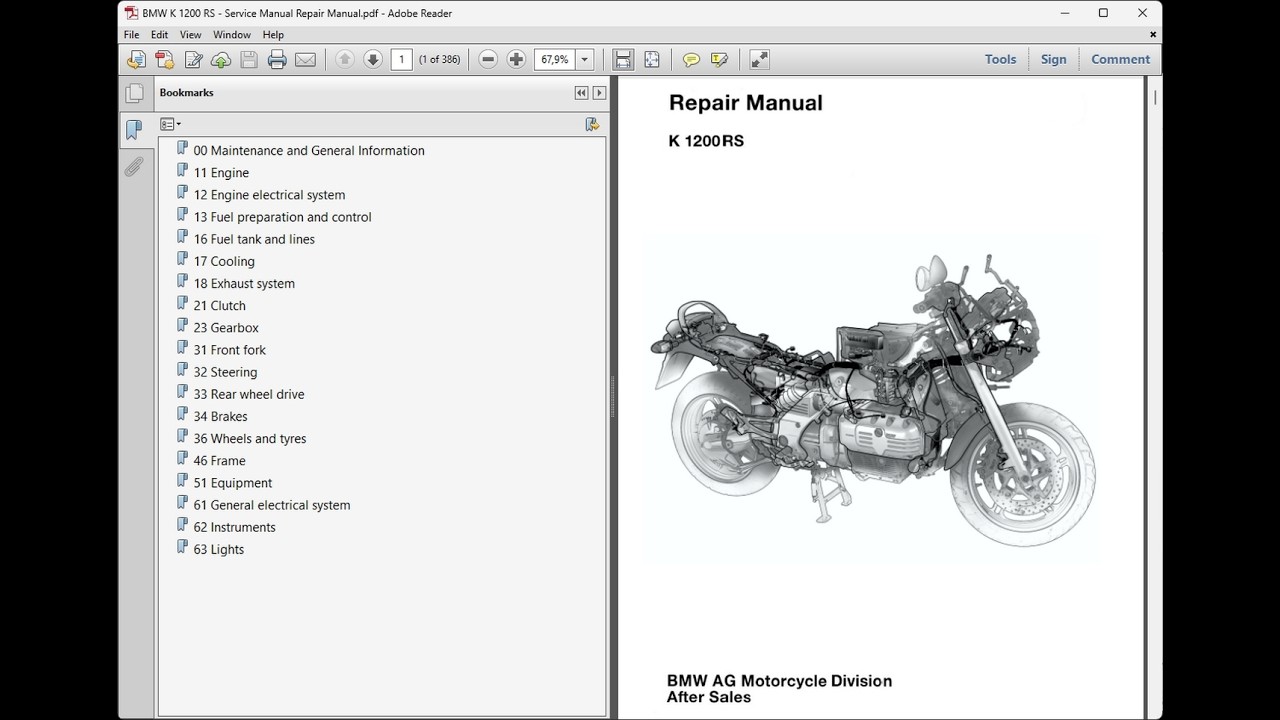Print the document with the printer icon
Image resolution: width=1280 pixels, height=720 pixels.
point(277,60)
